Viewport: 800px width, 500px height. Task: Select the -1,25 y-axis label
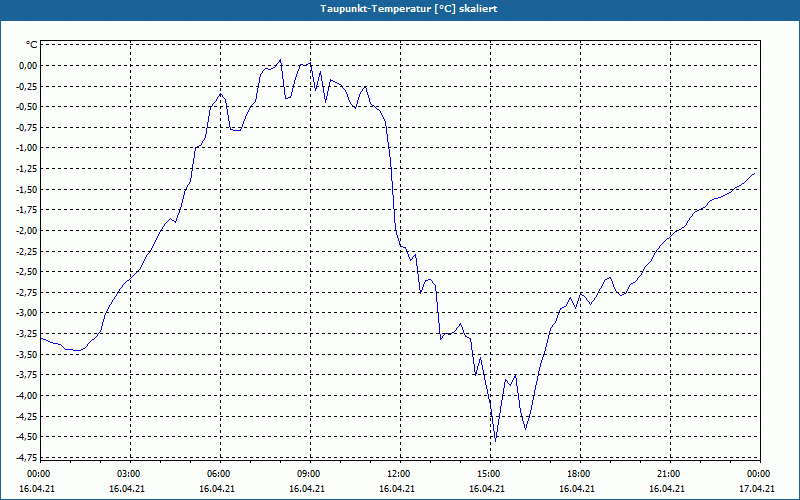tap(27, 168)
